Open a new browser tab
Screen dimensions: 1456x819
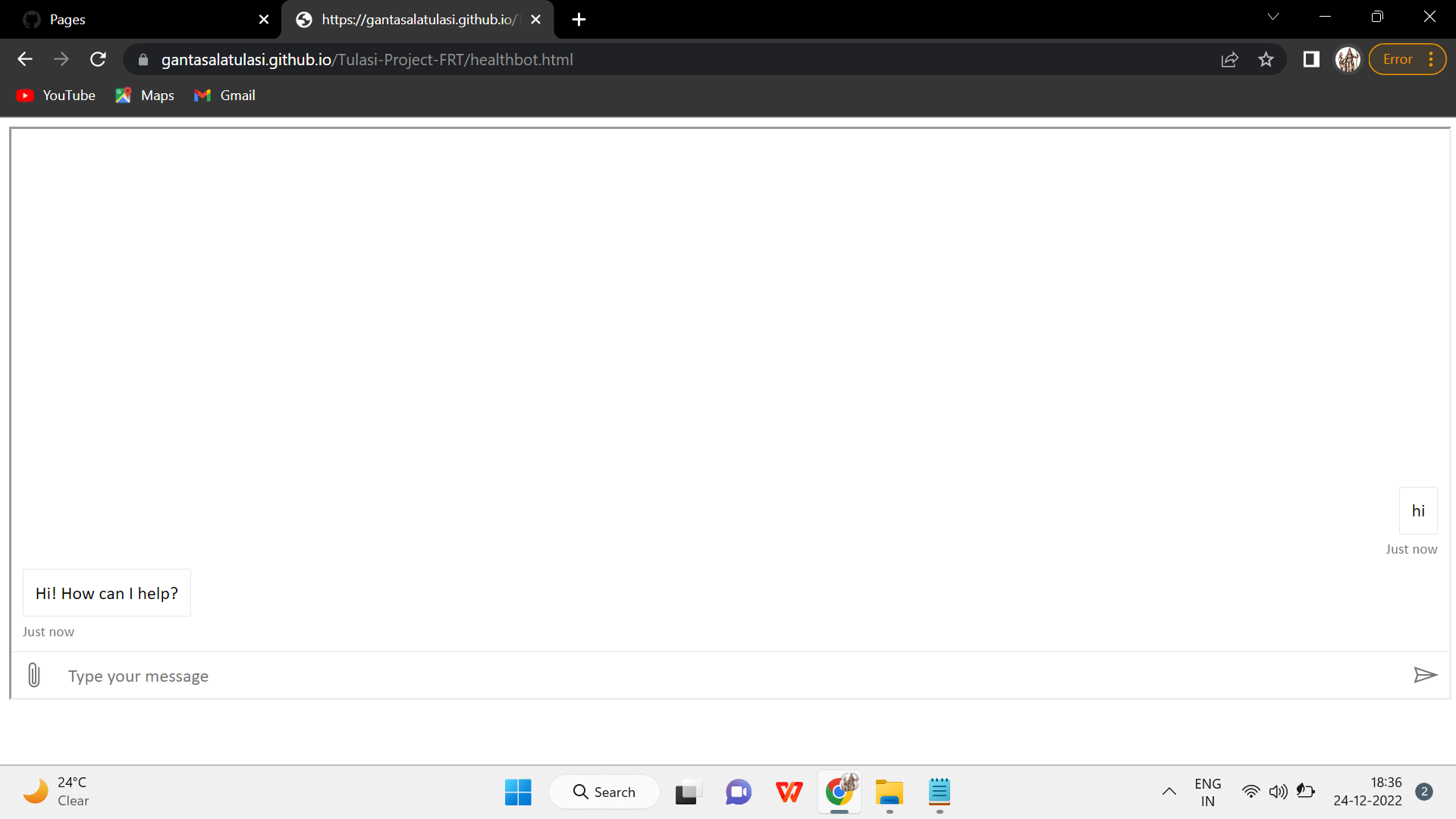(579, 20)
